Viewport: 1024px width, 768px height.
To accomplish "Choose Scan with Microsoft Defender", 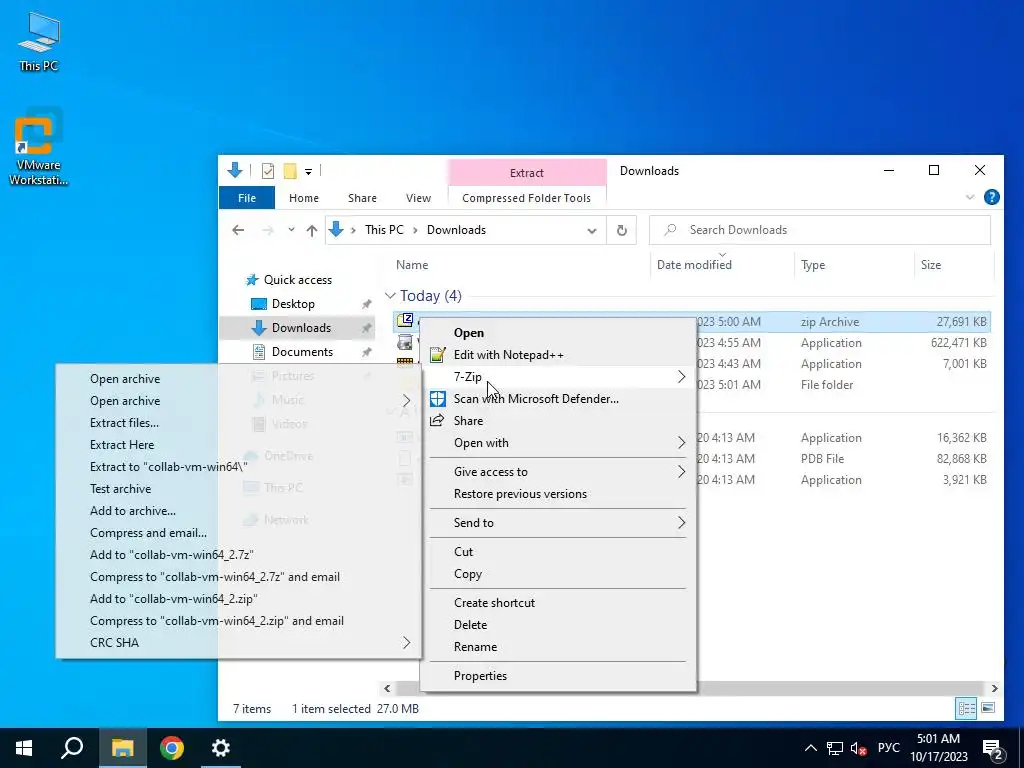I will coord(558,399).
